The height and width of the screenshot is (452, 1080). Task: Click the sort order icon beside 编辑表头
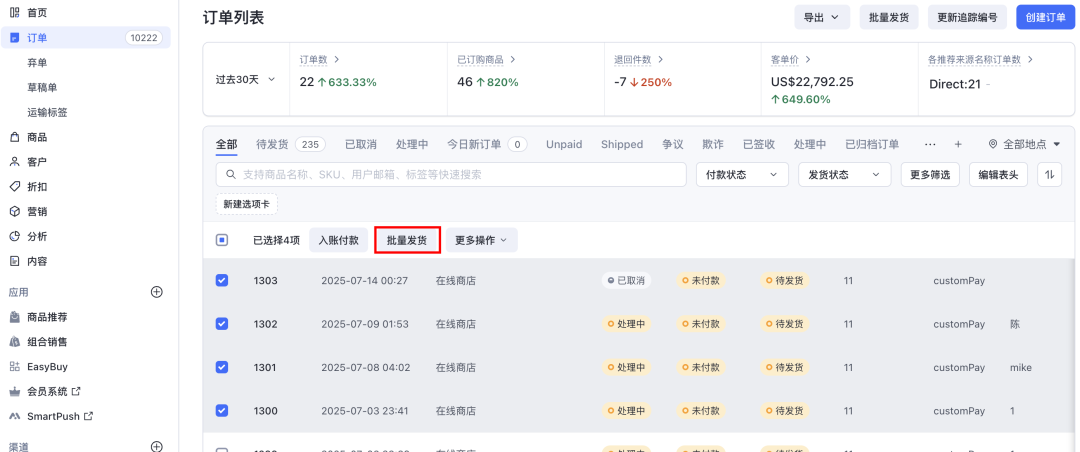1050,174
